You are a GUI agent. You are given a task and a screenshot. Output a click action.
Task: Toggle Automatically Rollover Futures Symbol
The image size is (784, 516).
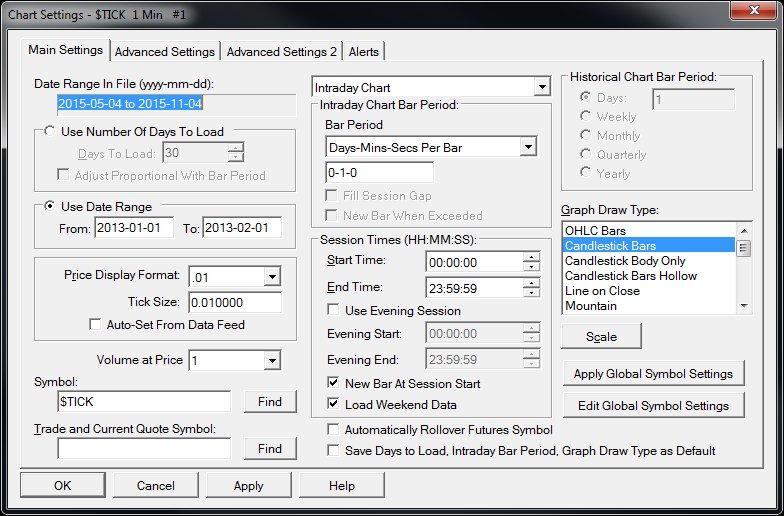[x=333, y=430]
